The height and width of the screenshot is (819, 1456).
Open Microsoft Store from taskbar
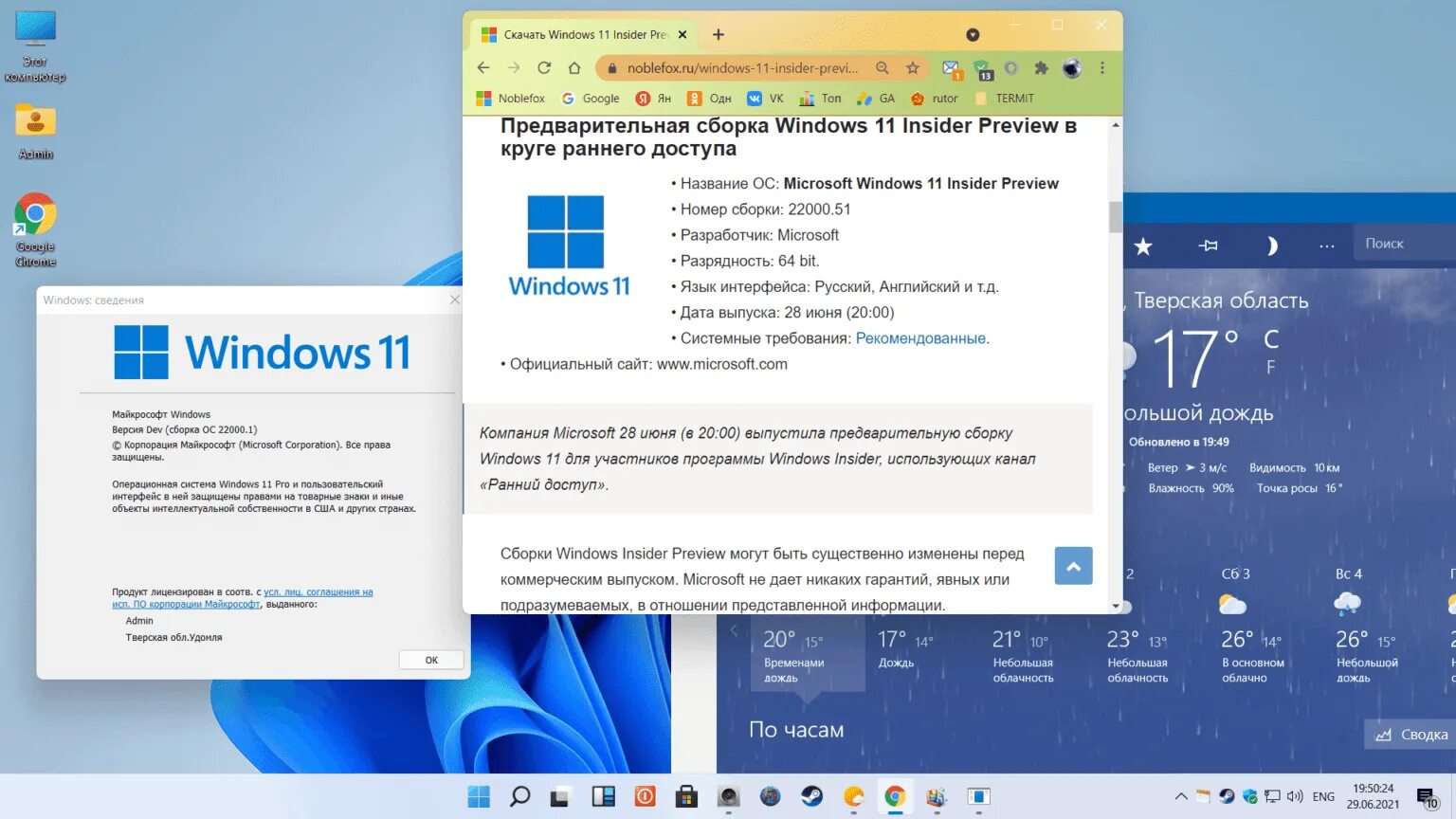coord(686,796)
